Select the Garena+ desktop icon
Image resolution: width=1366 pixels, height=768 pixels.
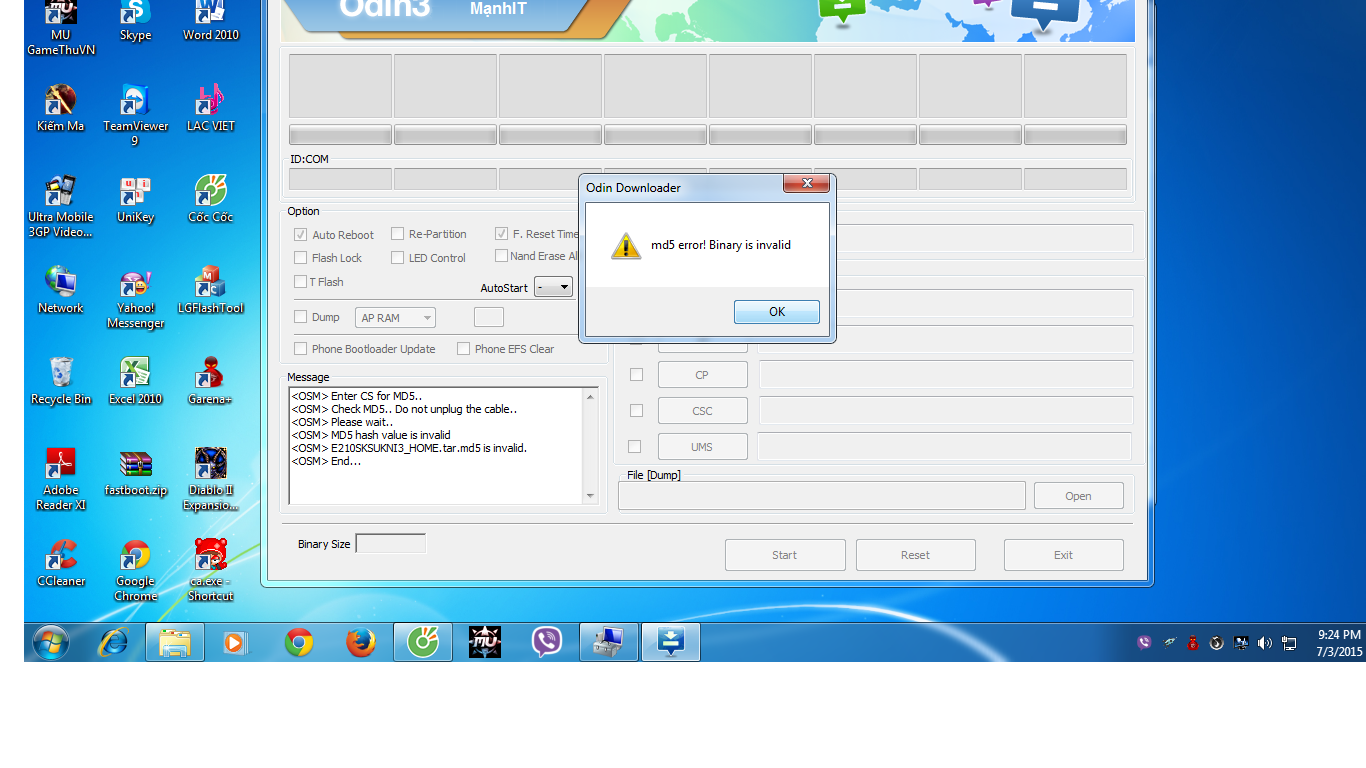coord(211,381)
